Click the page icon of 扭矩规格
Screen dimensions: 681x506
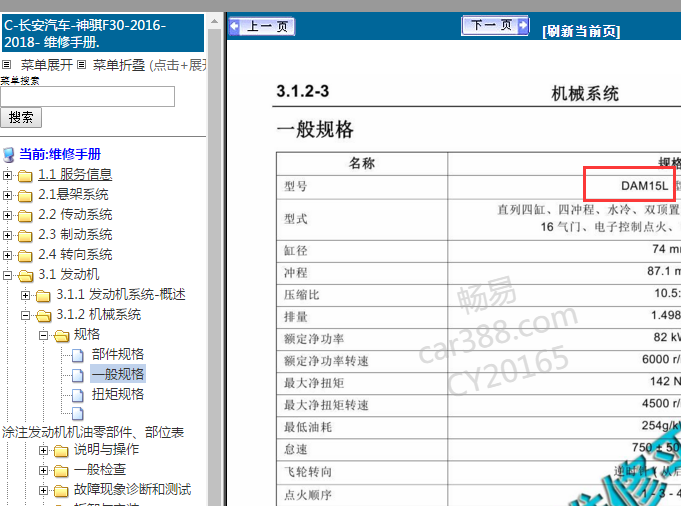click(78, 395)
